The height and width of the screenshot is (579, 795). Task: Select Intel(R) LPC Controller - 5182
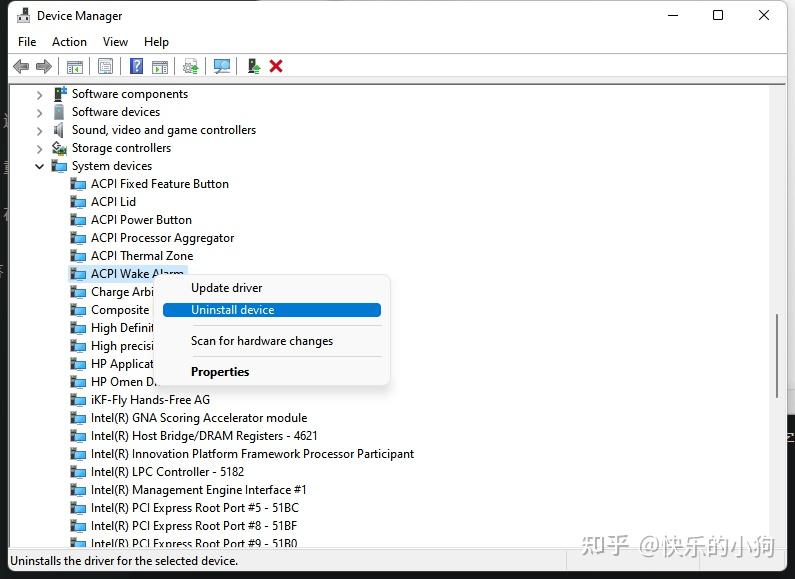point(167,472)
